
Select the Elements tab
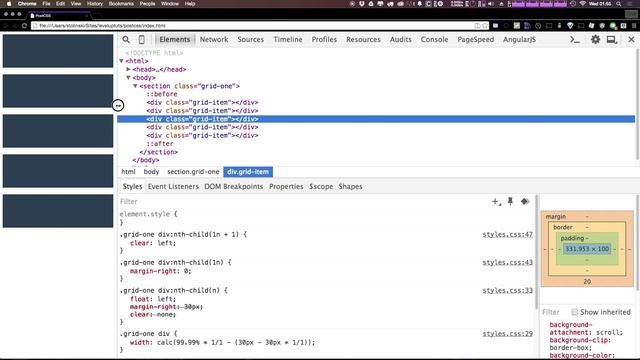(175, 40)
